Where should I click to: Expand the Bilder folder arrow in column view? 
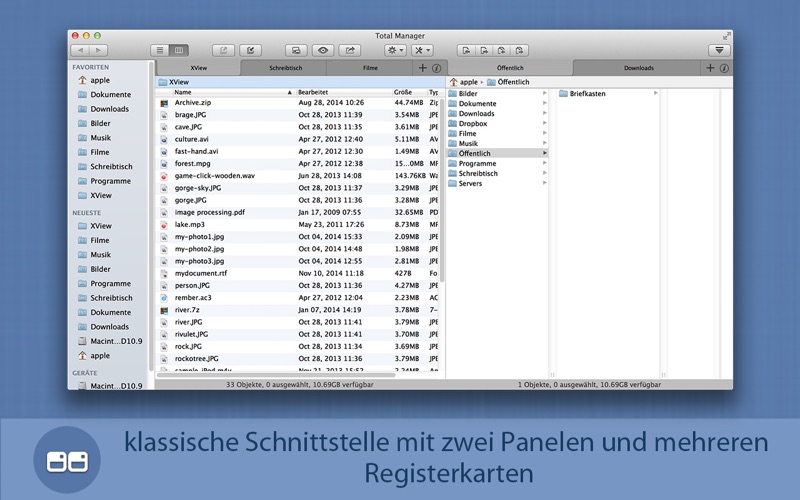(544, 93)
